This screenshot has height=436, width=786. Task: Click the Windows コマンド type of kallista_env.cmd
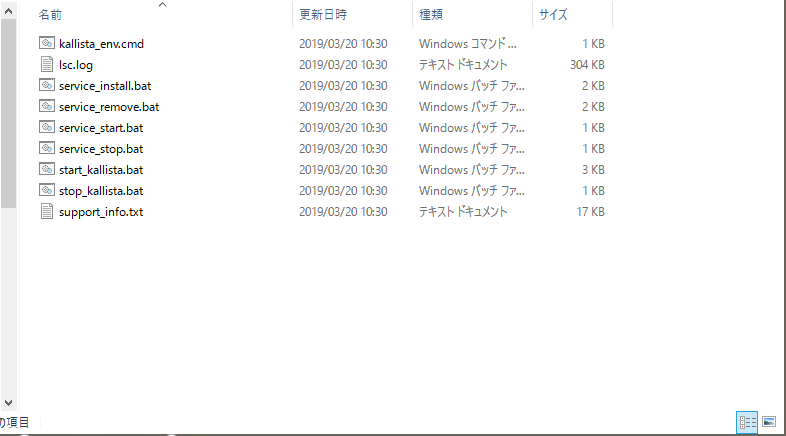[x=468, y=44]
